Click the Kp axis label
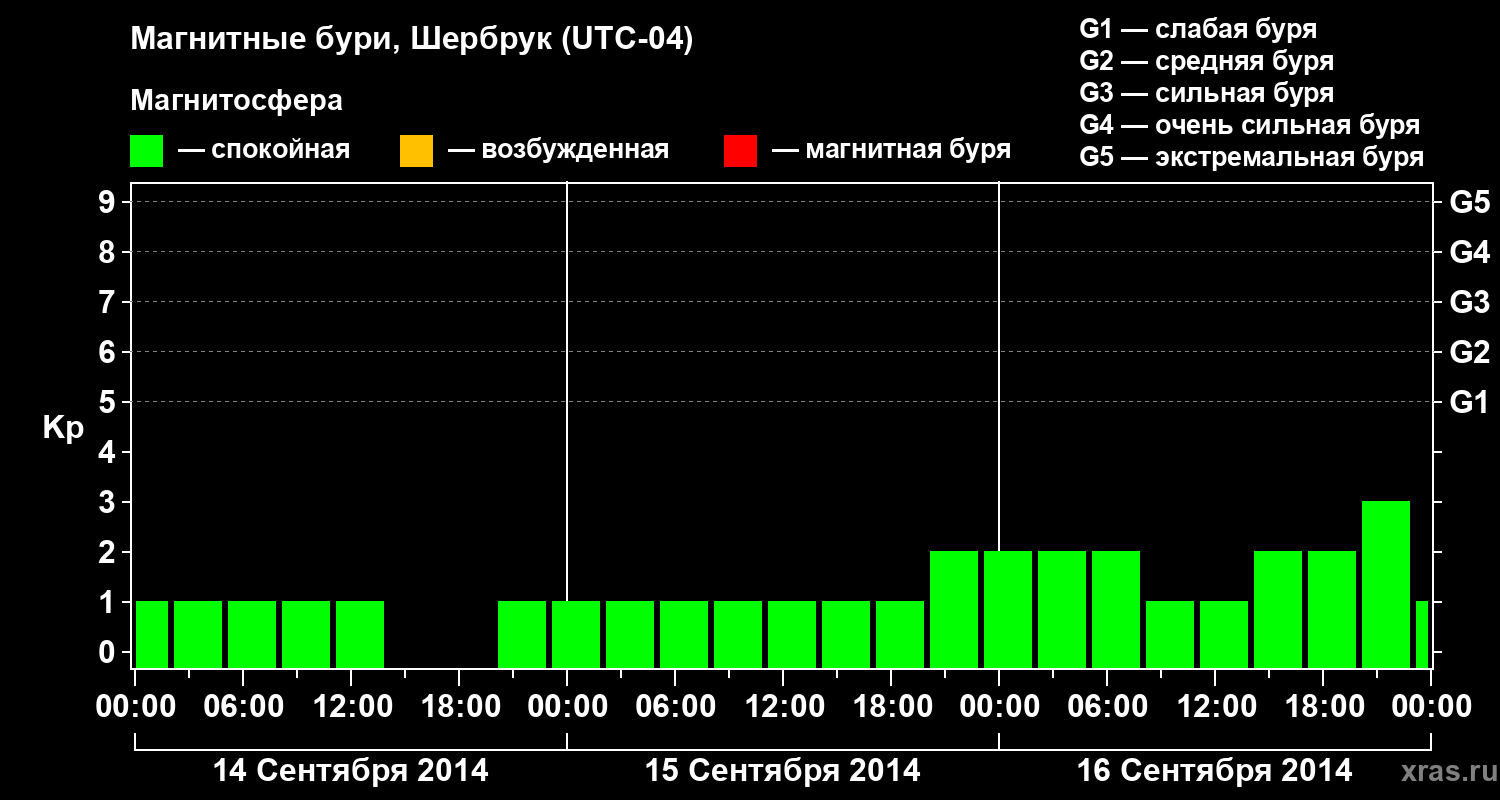The width and height of the screenshot is (1500, 800). pyautogui.click(x=63, y=428)
